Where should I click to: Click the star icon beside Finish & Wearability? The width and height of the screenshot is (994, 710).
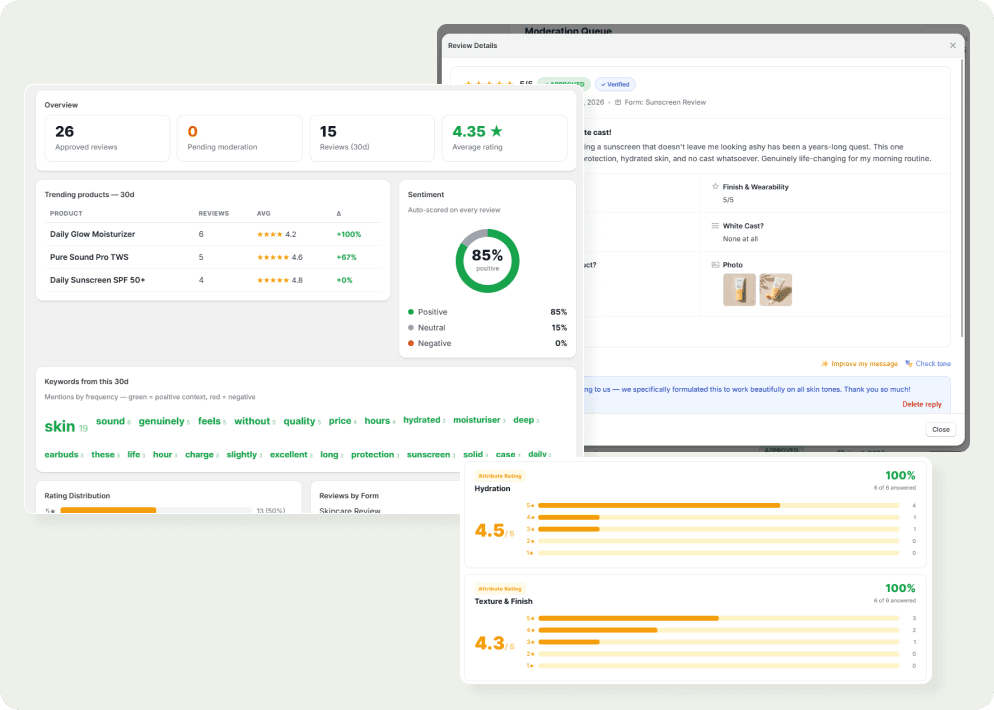(x=715, y=186)
